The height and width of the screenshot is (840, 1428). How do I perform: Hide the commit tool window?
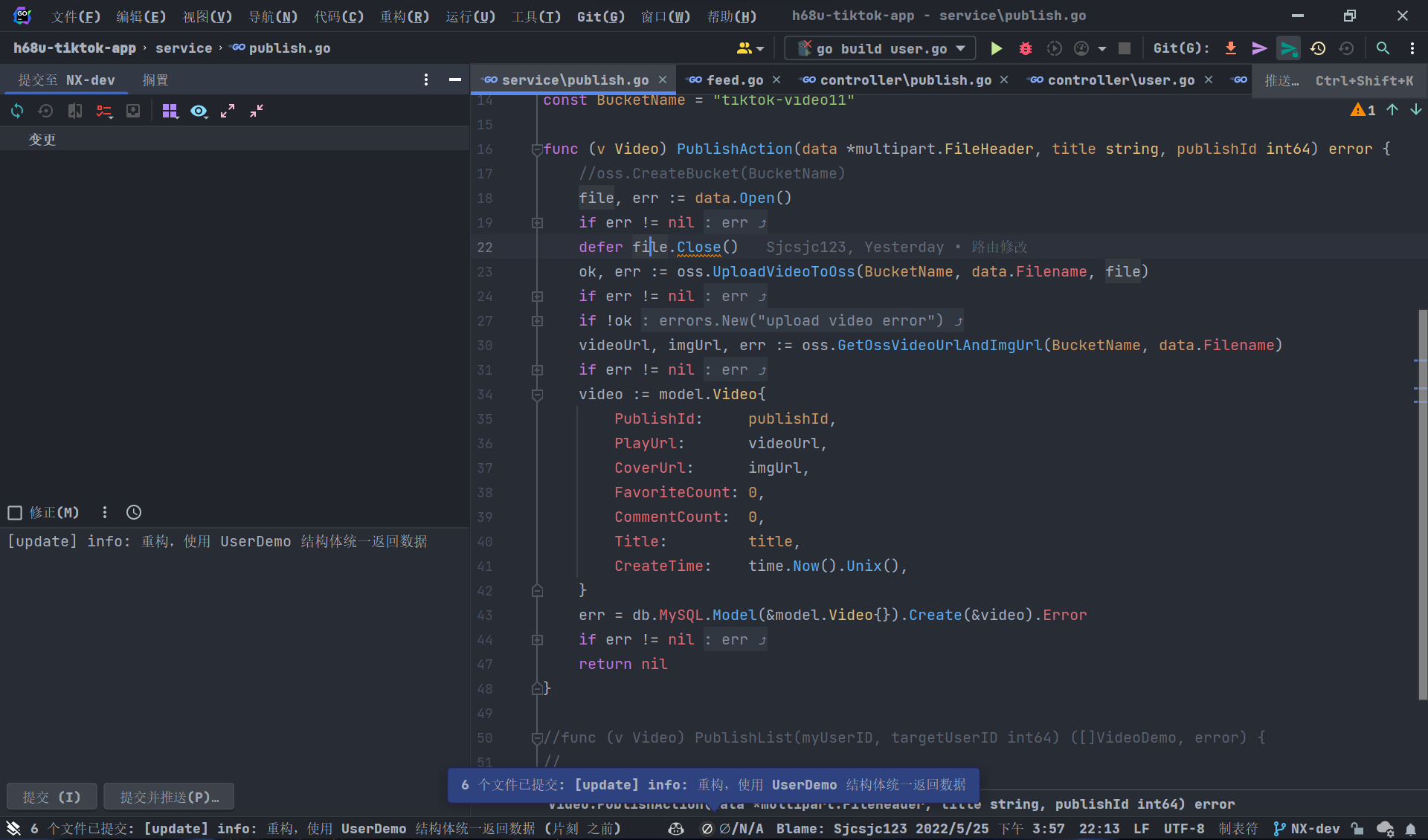455,80
